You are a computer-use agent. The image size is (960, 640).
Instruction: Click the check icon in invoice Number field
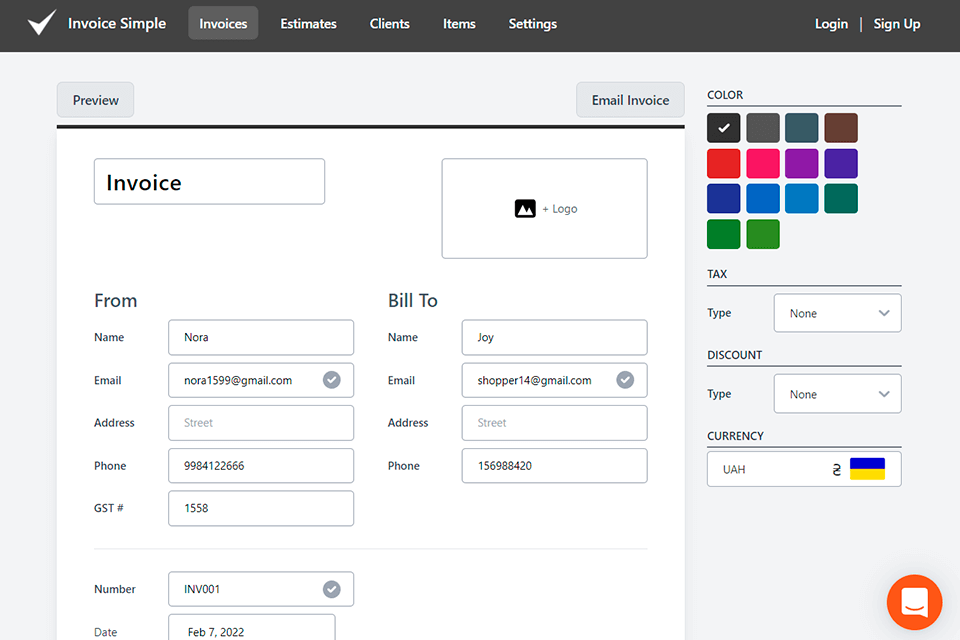pyautogui.click(x=331, y=589)
